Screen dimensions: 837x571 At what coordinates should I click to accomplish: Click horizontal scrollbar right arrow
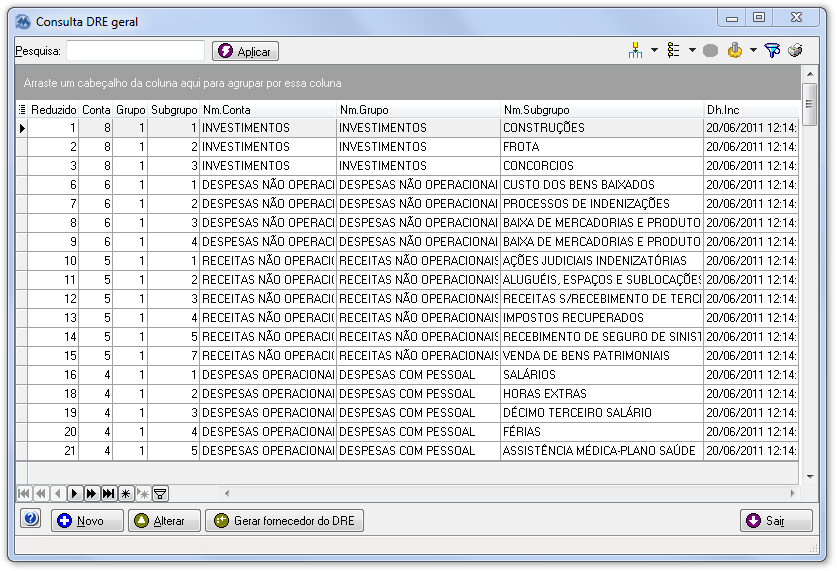(792, 494)
